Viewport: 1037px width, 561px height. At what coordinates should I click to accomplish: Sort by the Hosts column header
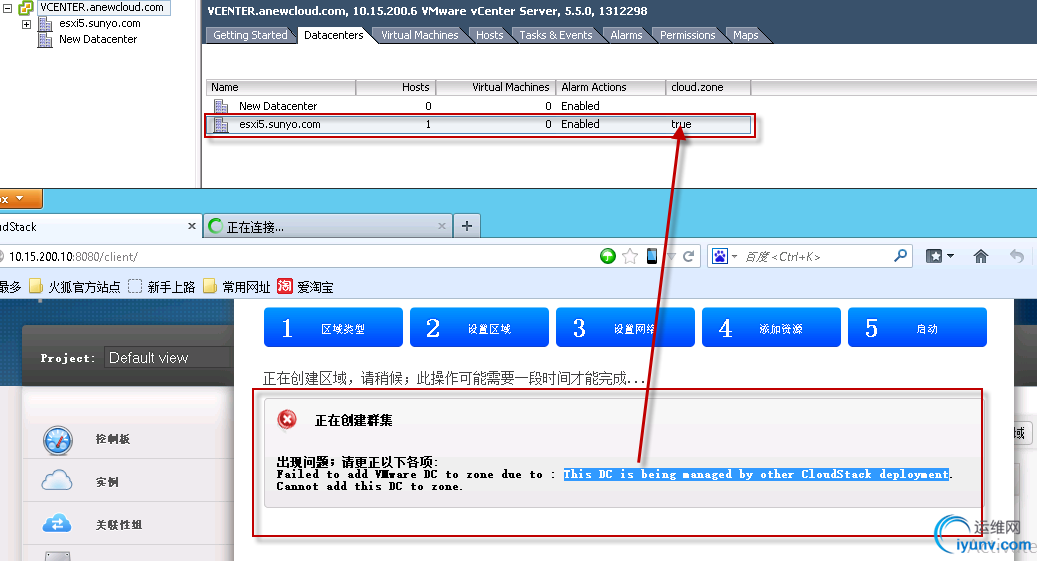(x=395, y=87)
